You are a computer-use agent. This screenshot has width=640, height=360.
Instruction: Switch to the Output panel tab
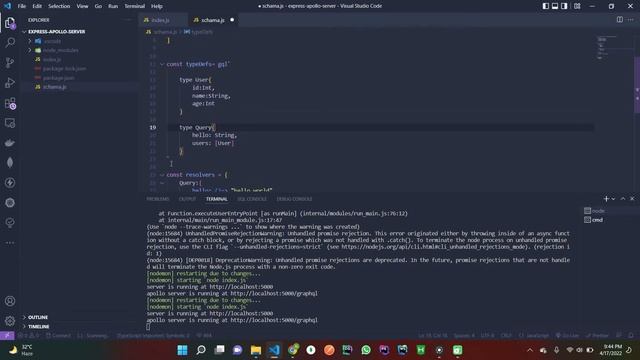coord(187,199)
